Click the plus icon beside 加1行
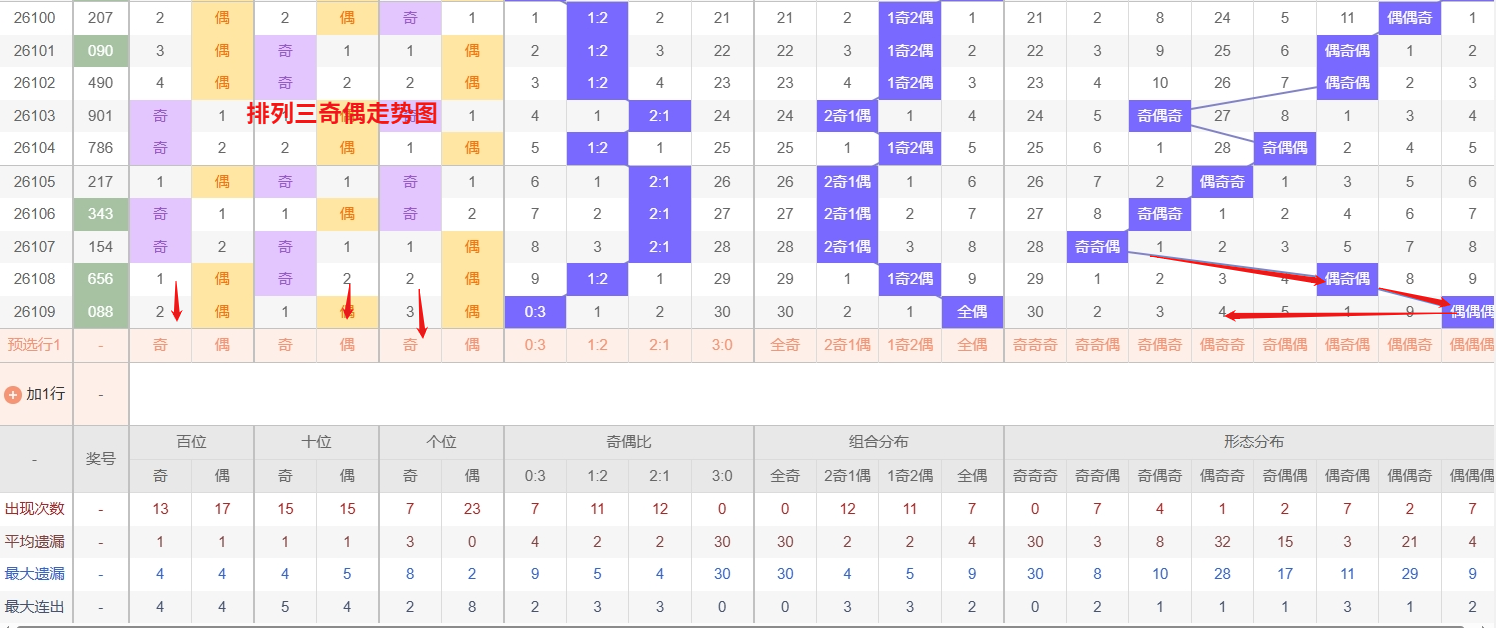 pyautogui.click(x=13, y=394)
